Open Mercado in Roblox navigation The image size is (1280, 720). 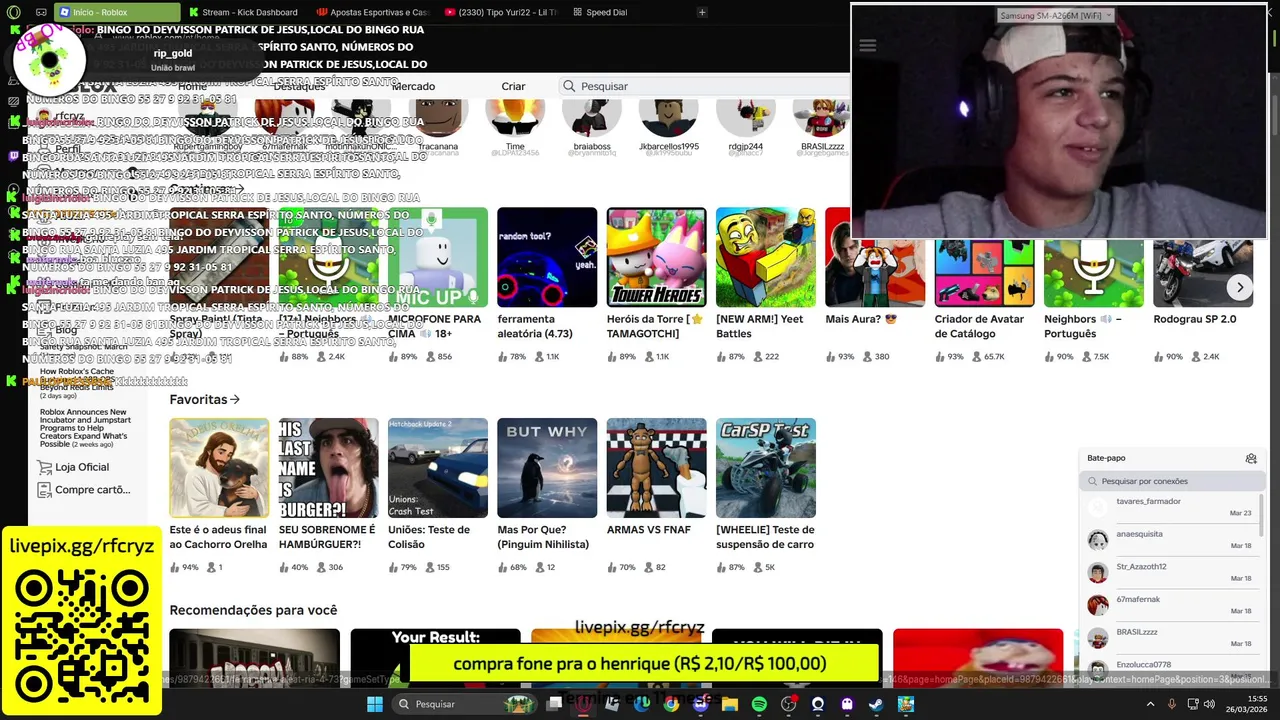point(413,86)
